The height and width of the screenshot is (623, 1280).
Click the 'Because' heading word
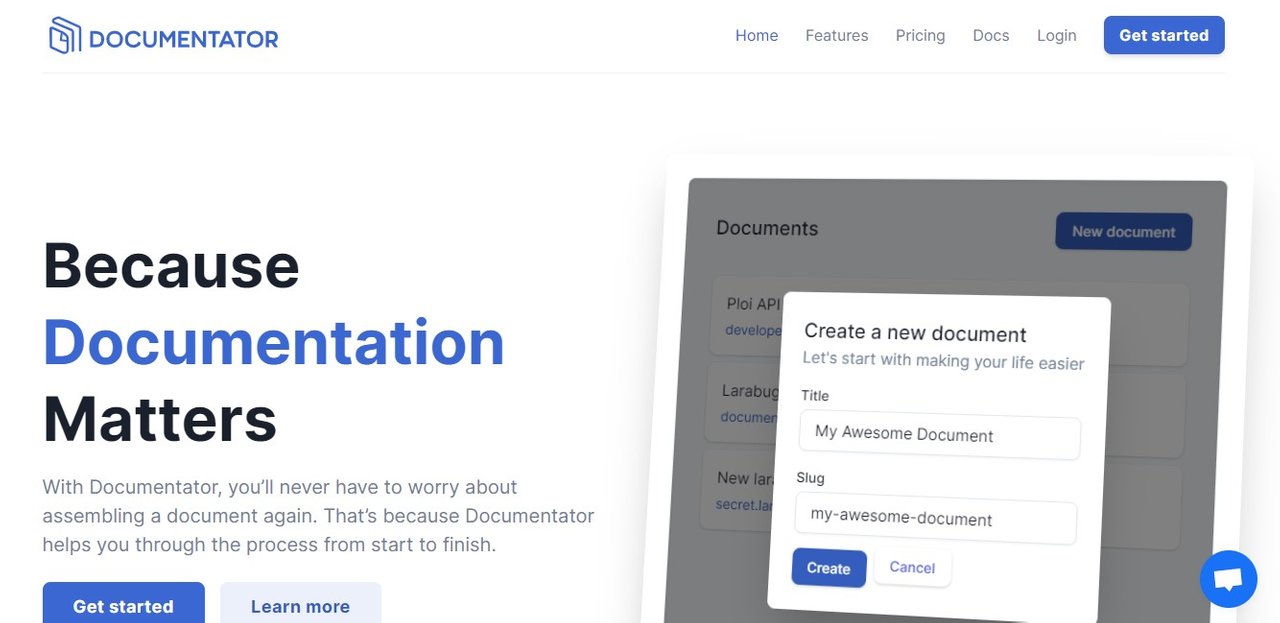171,265
